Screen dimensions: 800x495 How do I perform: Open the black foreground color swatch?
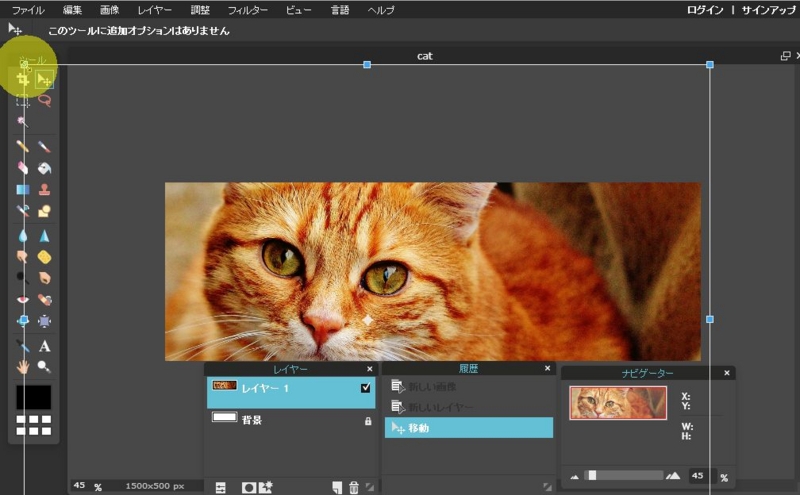click(x=33, y=397)
